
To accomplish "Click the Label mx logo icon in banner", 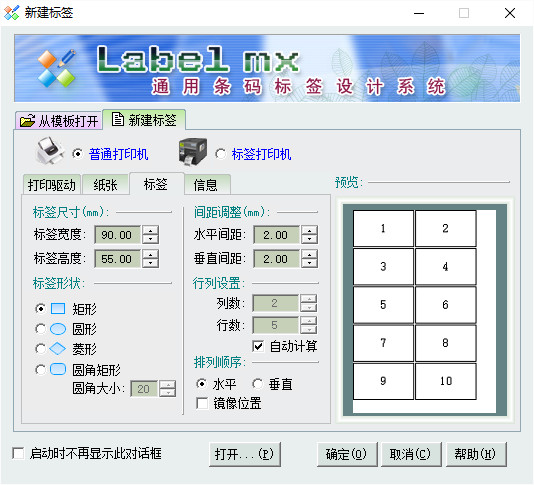I will 57,68.
